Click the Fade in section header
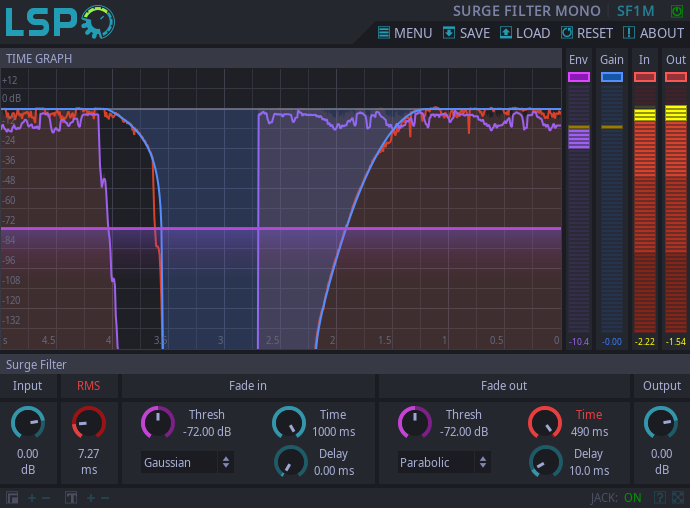This screenshot has width=690, height=508. [248, 386]
